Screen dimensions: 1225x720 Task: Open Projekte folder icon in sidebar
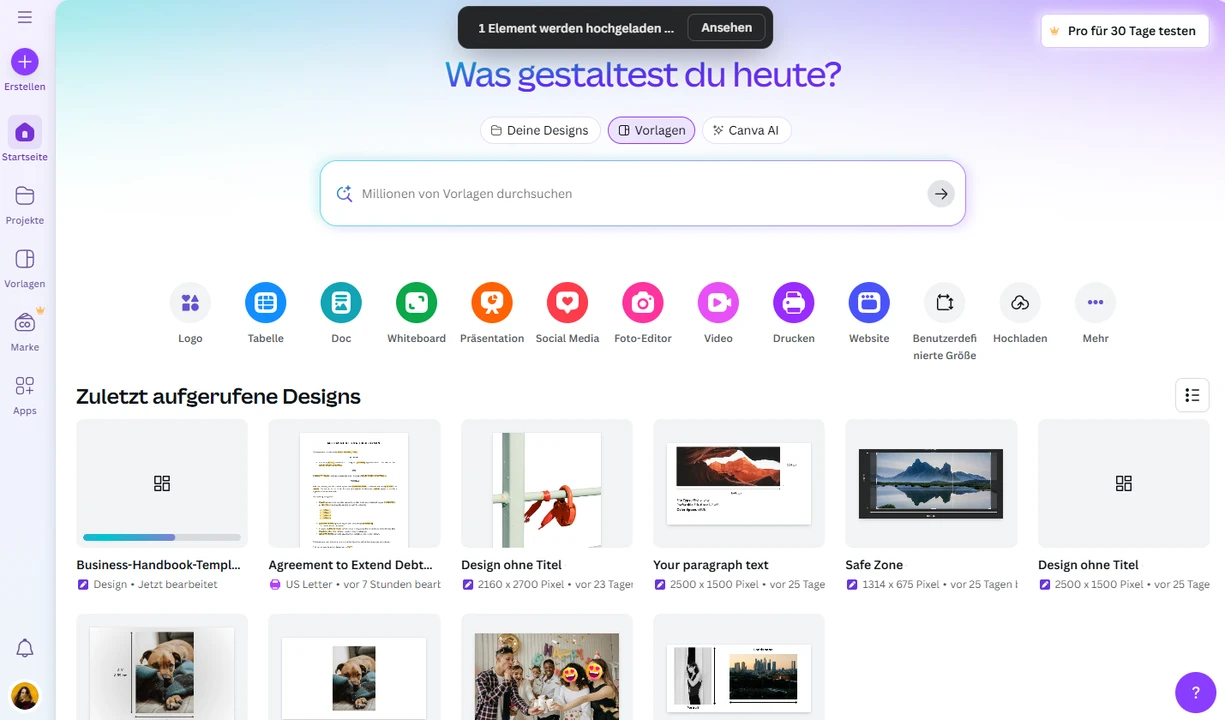click(x=25, y=195)
